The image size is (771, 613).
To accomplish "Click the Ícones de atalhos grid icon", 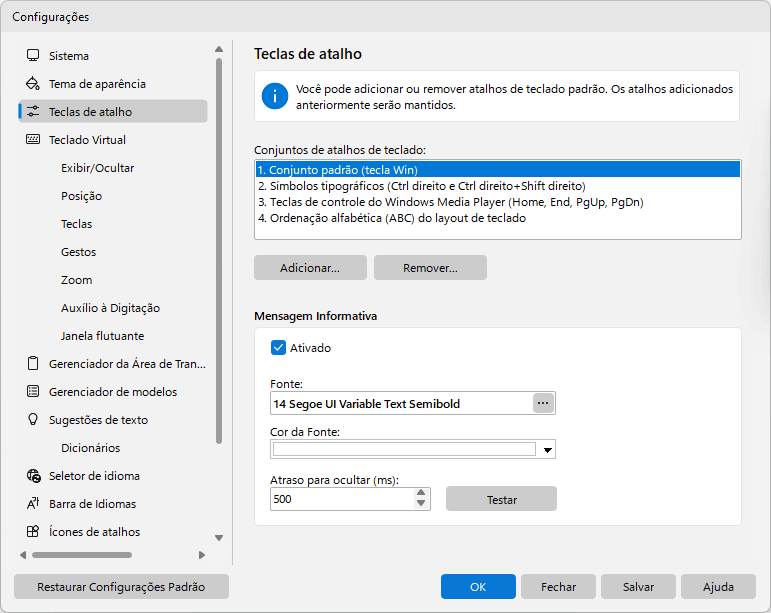I will [x=33, y=532].
